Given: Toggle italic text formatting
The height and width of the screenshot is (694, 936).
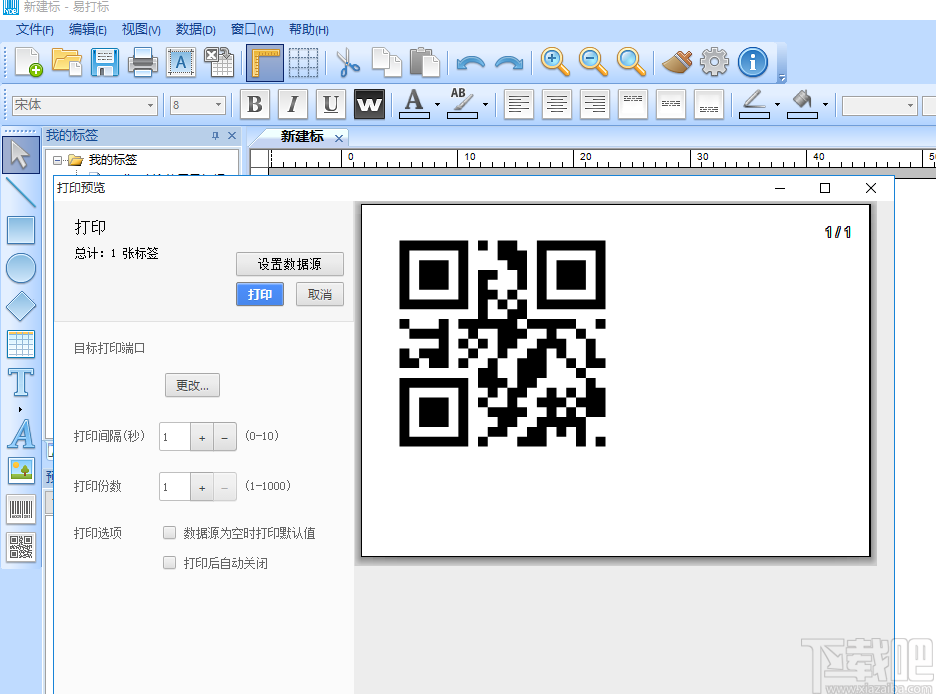Looking at the screenshot, I should (x=292, y=104).
